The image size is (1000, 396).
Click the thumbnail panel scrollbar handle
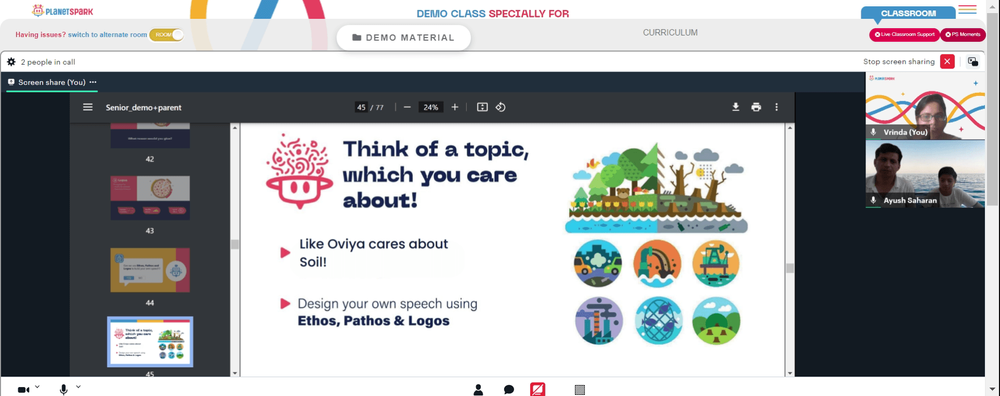[234, 244]
